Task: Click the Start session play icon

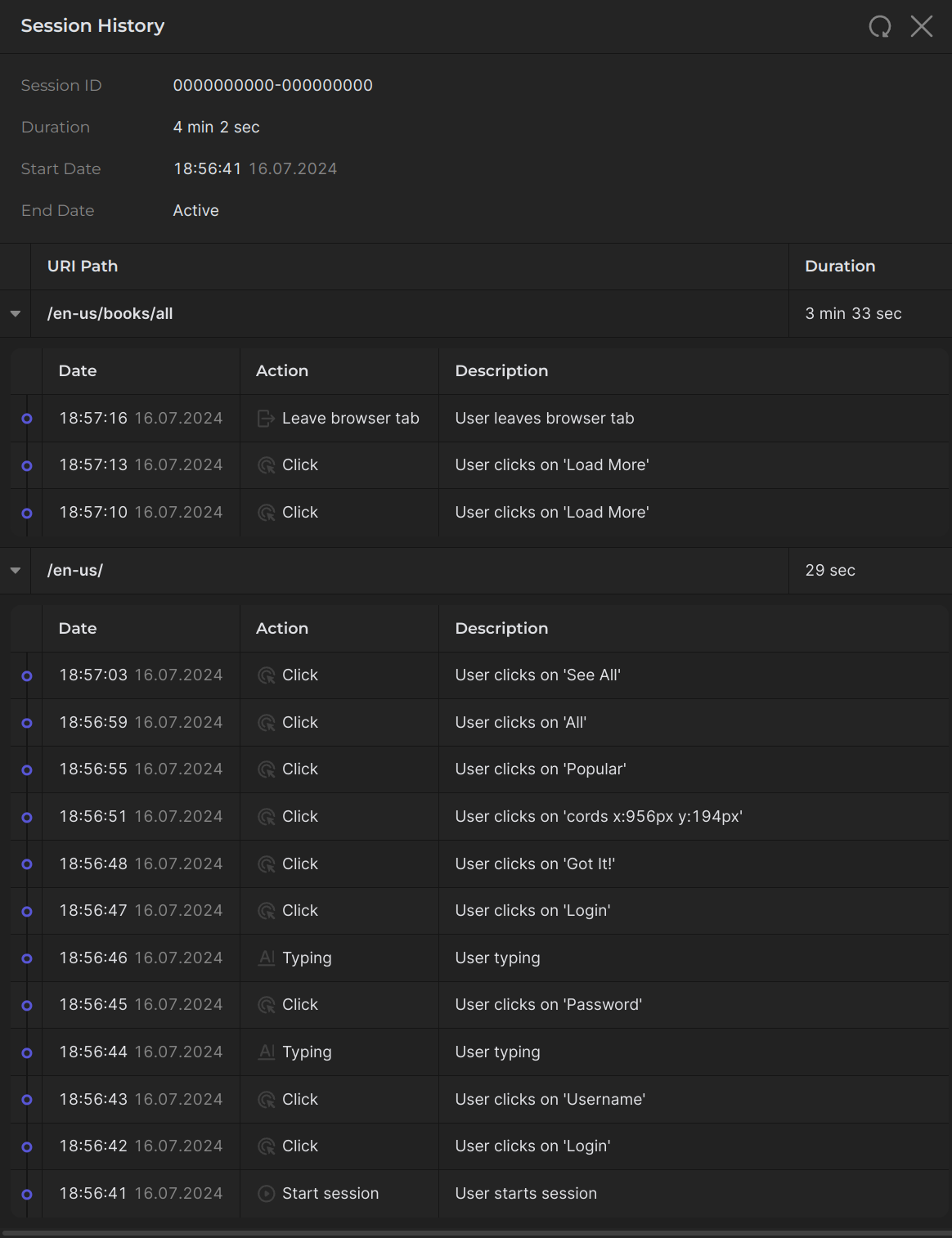Action: click(266, 1194)
